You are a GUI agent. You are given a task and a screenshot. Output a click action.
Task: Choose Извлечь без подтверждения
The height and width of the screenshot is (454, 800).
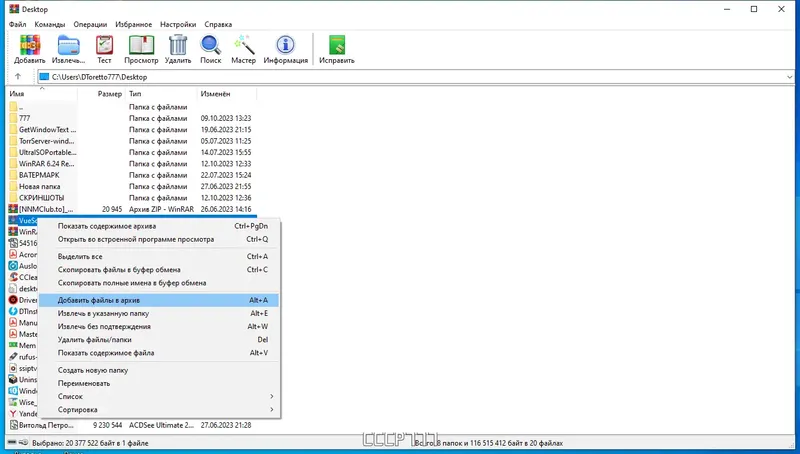click(x=159, y=326)
